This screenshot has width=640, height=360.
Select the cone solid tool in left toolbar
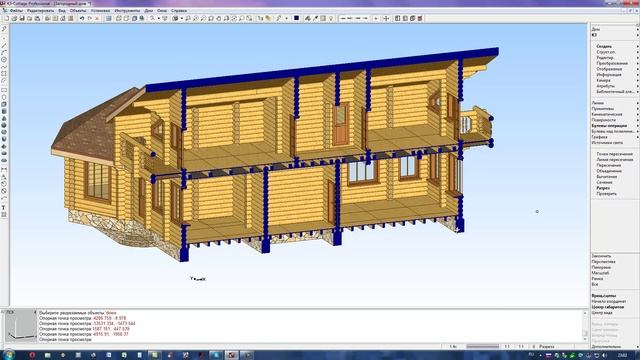(x=4, y=118)
